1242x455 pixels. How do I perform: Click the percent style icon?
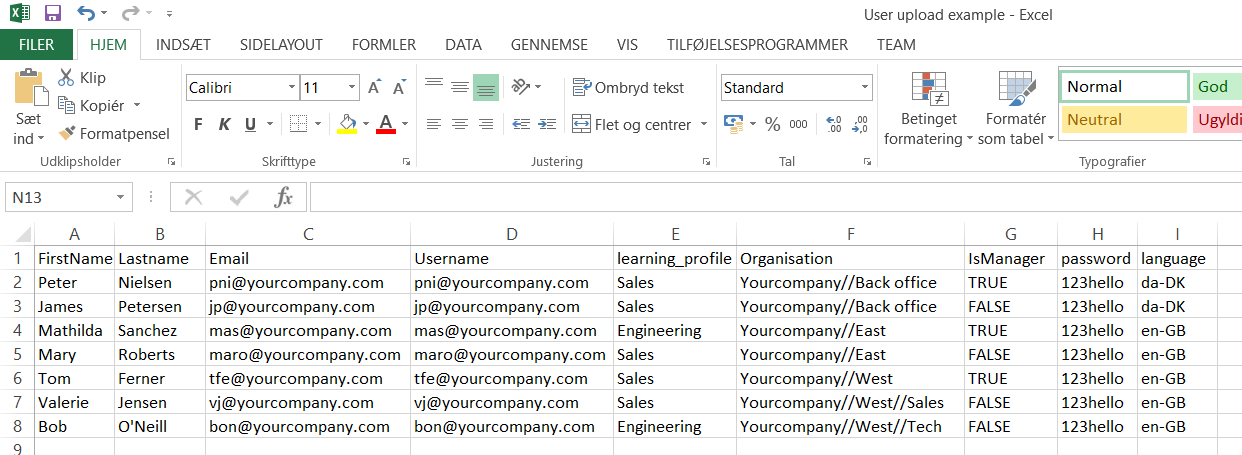[x=772, y=124]
